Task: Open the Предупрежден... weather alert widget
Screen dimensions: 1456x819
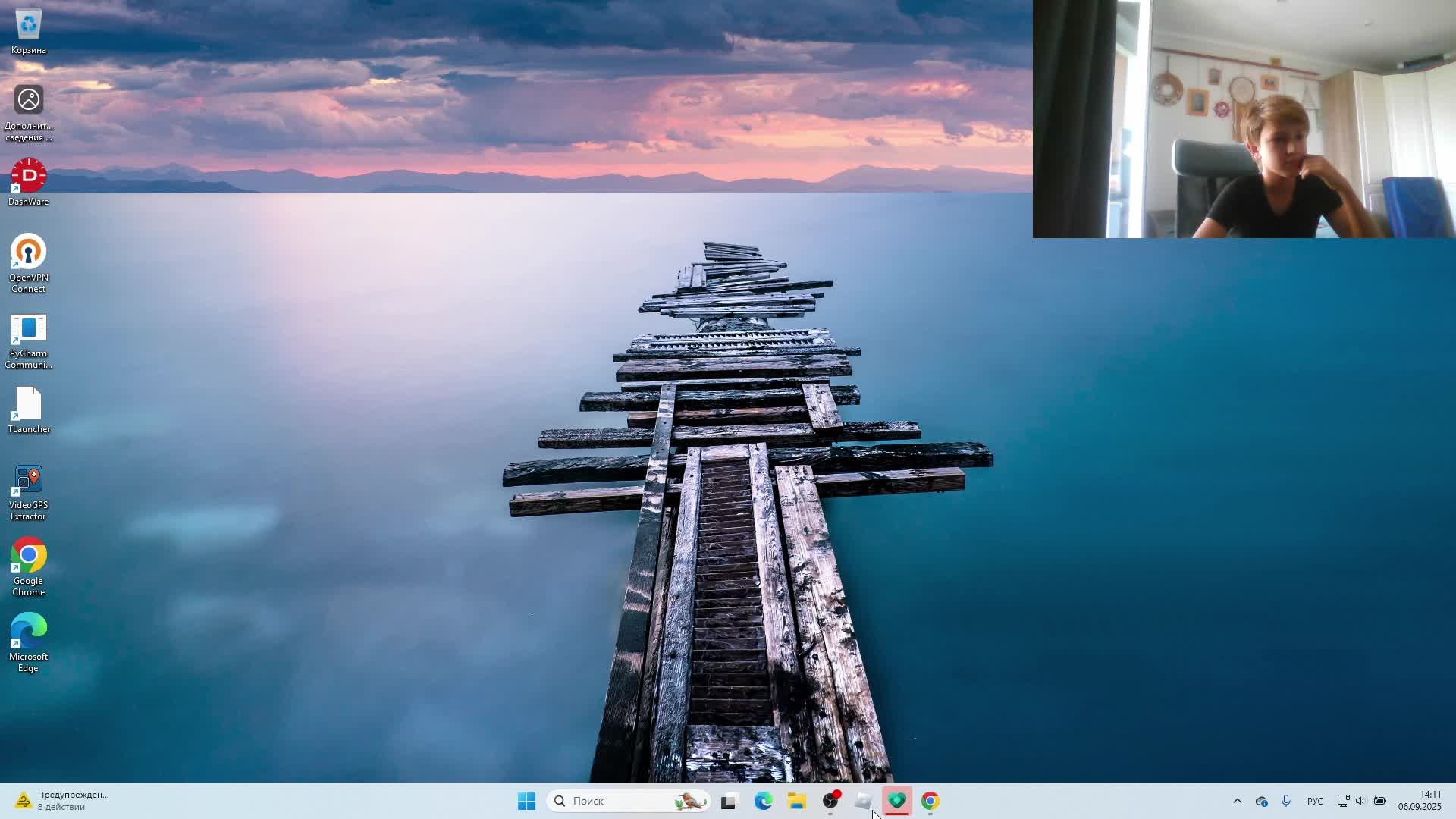Action: [x=61, y=801]
